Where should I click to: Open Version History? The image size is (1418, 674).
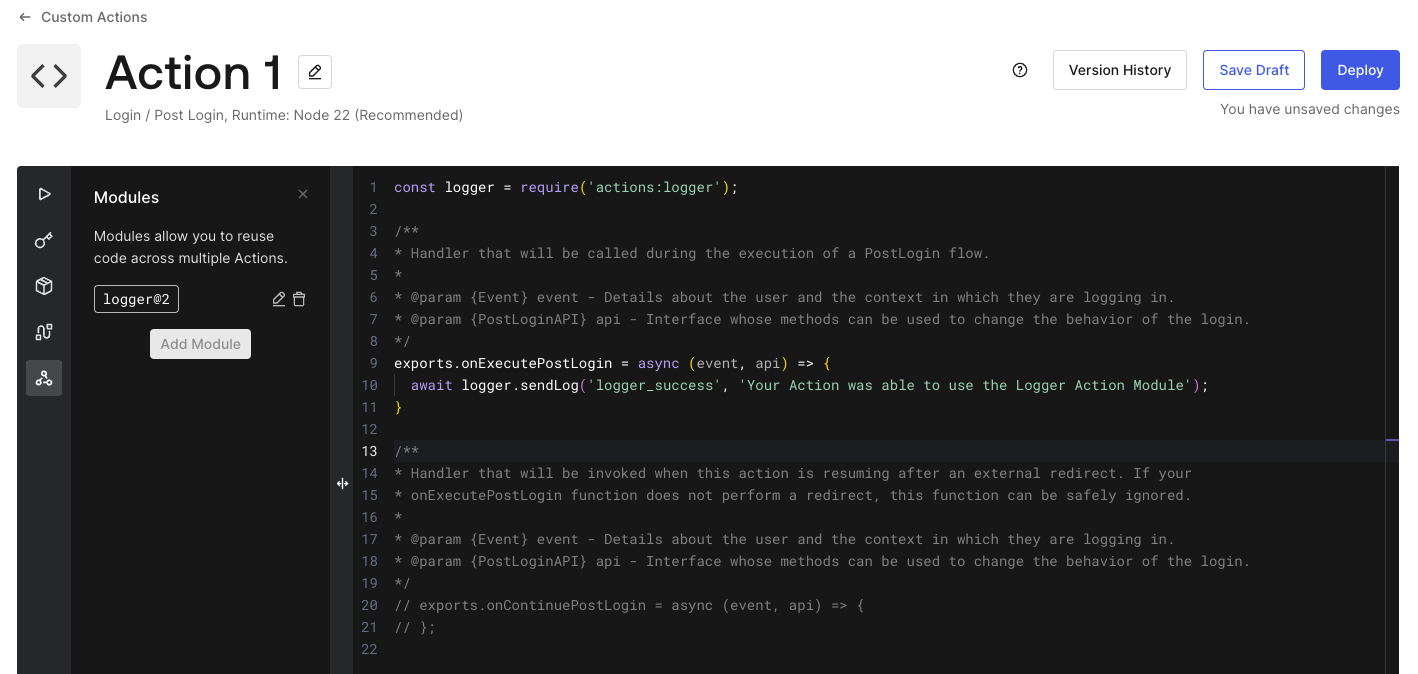(x=1120, y=70)
